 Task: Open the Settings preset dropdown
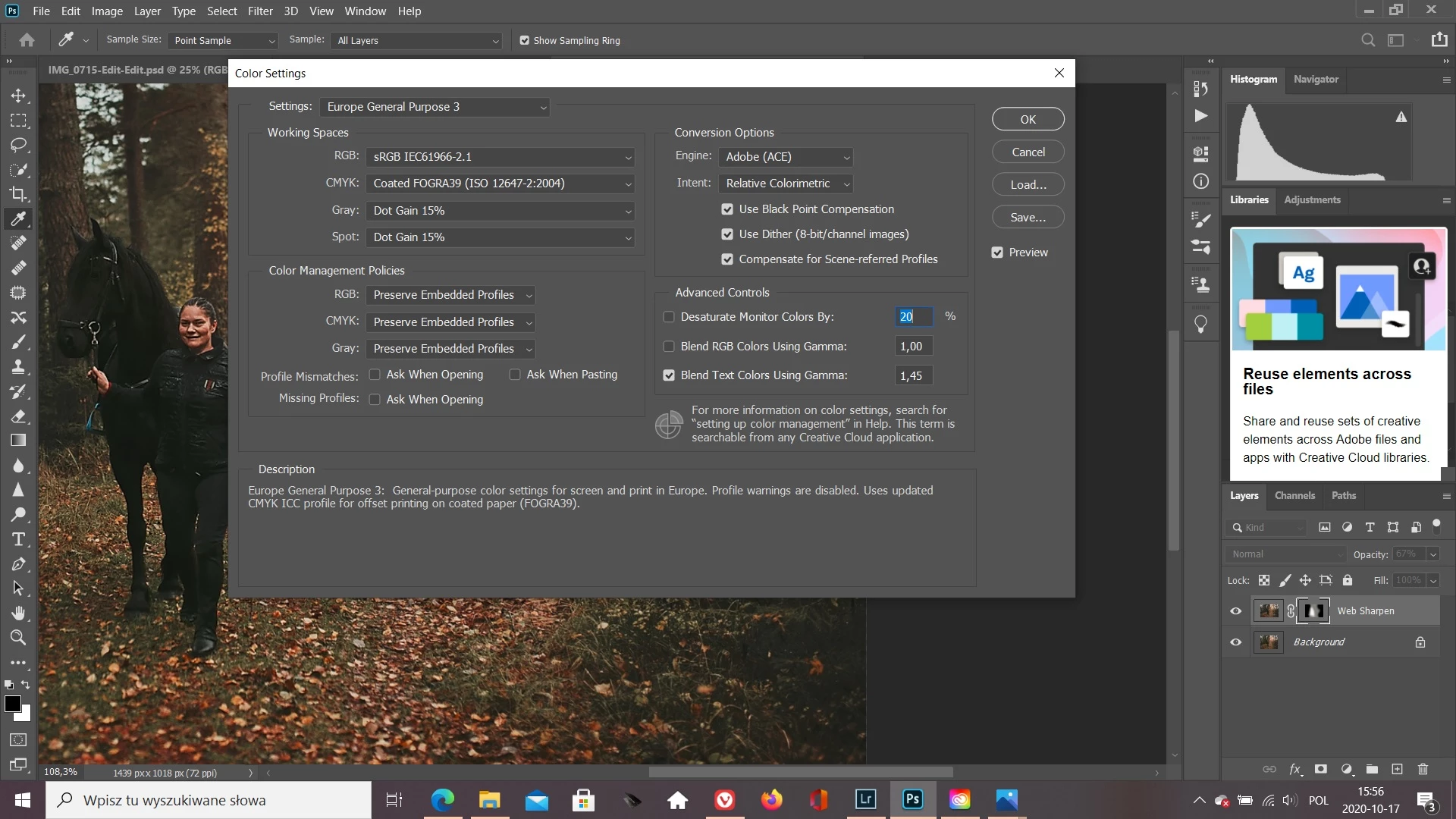(435, 107)
